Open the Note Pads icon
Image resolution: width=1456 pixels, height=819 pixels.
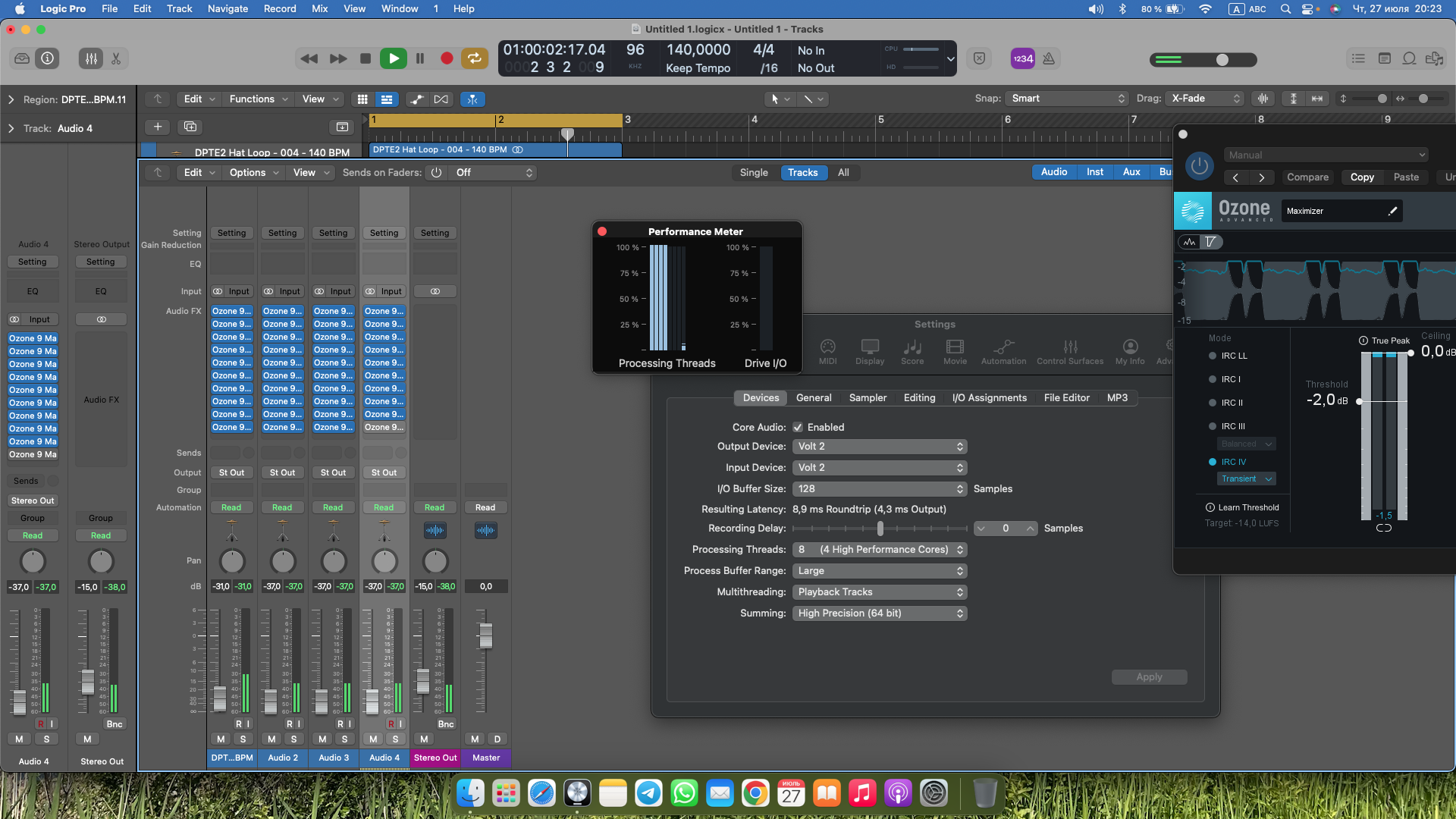click(1384, 58)
